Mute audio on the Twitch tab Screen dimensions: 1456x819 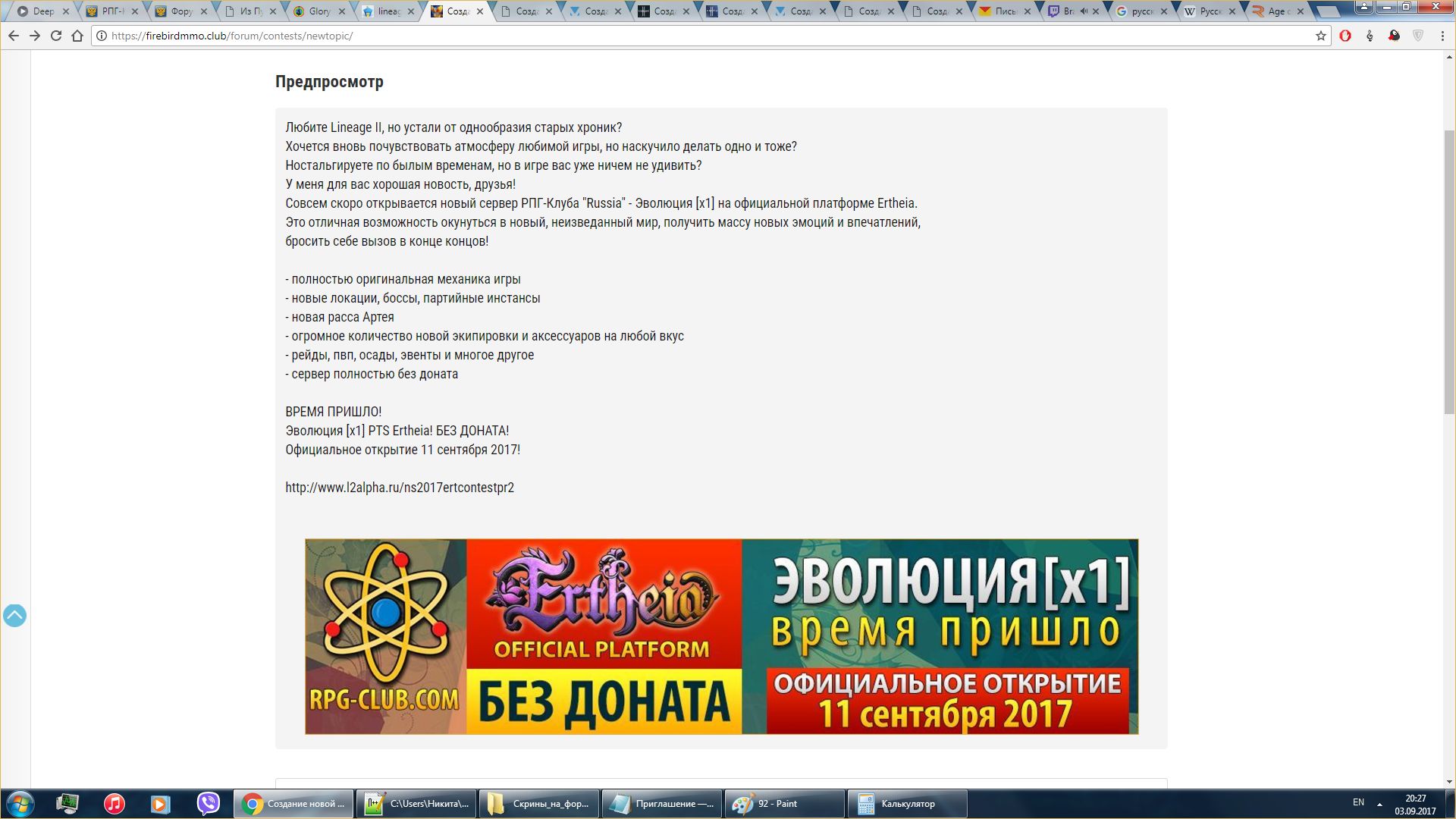[1084, 11]
